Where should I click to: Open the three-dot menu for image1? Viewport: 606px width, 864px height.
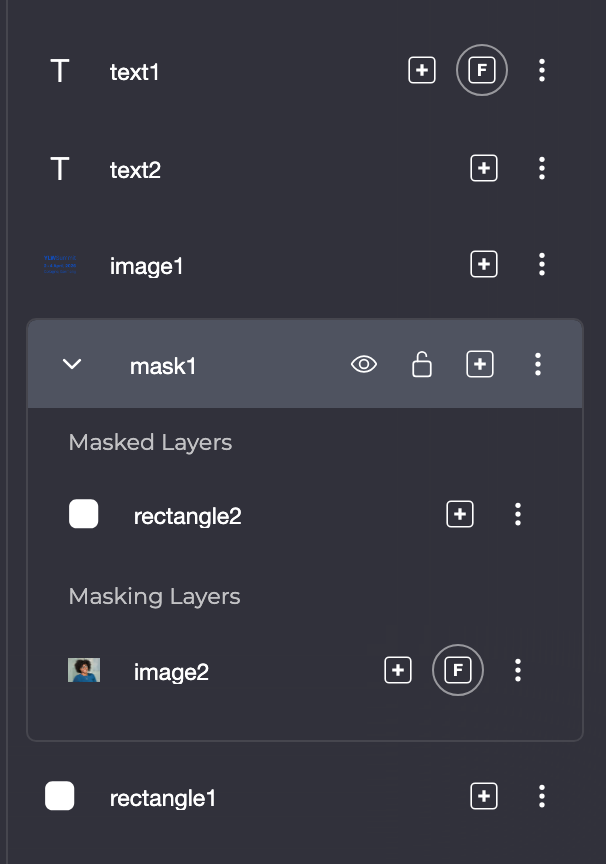[x=542, y=264]
